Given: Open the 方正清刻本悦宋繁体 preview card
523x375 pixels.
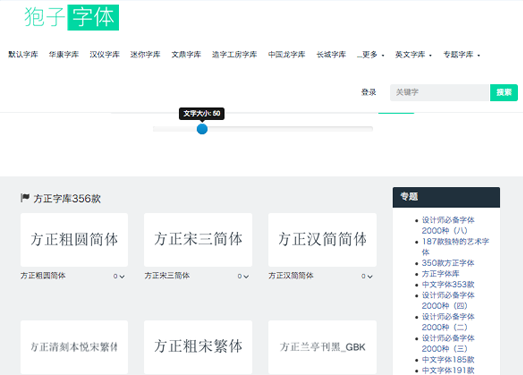Looking at the screenshot, I should (74, 347).
